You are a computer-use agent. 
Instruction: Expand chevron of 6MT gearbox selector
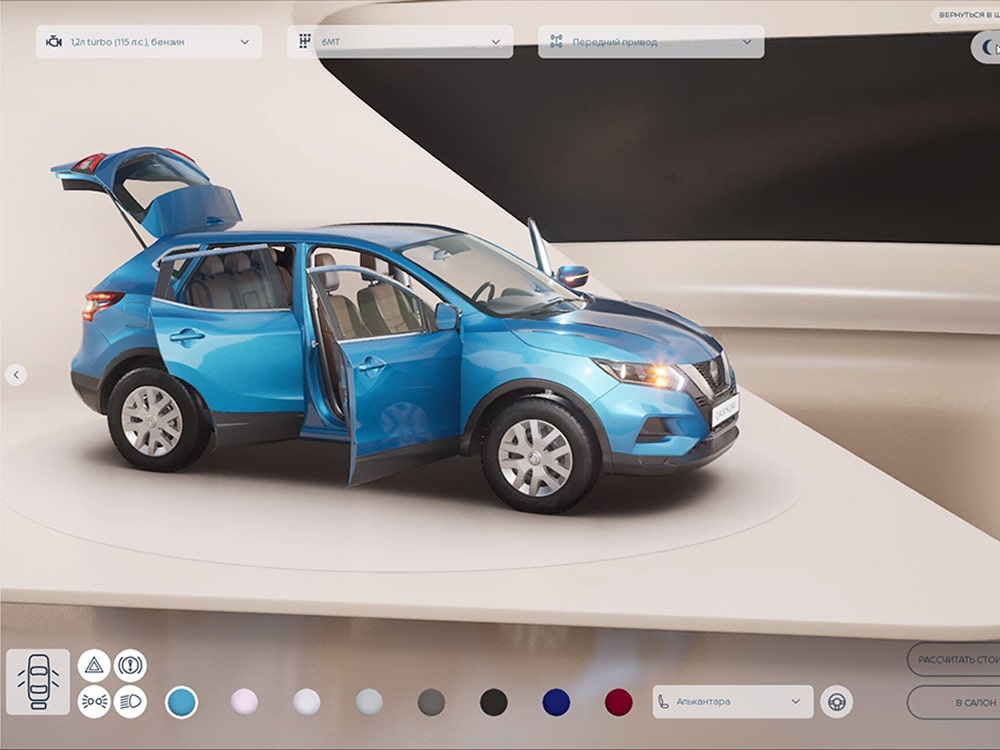496,42
